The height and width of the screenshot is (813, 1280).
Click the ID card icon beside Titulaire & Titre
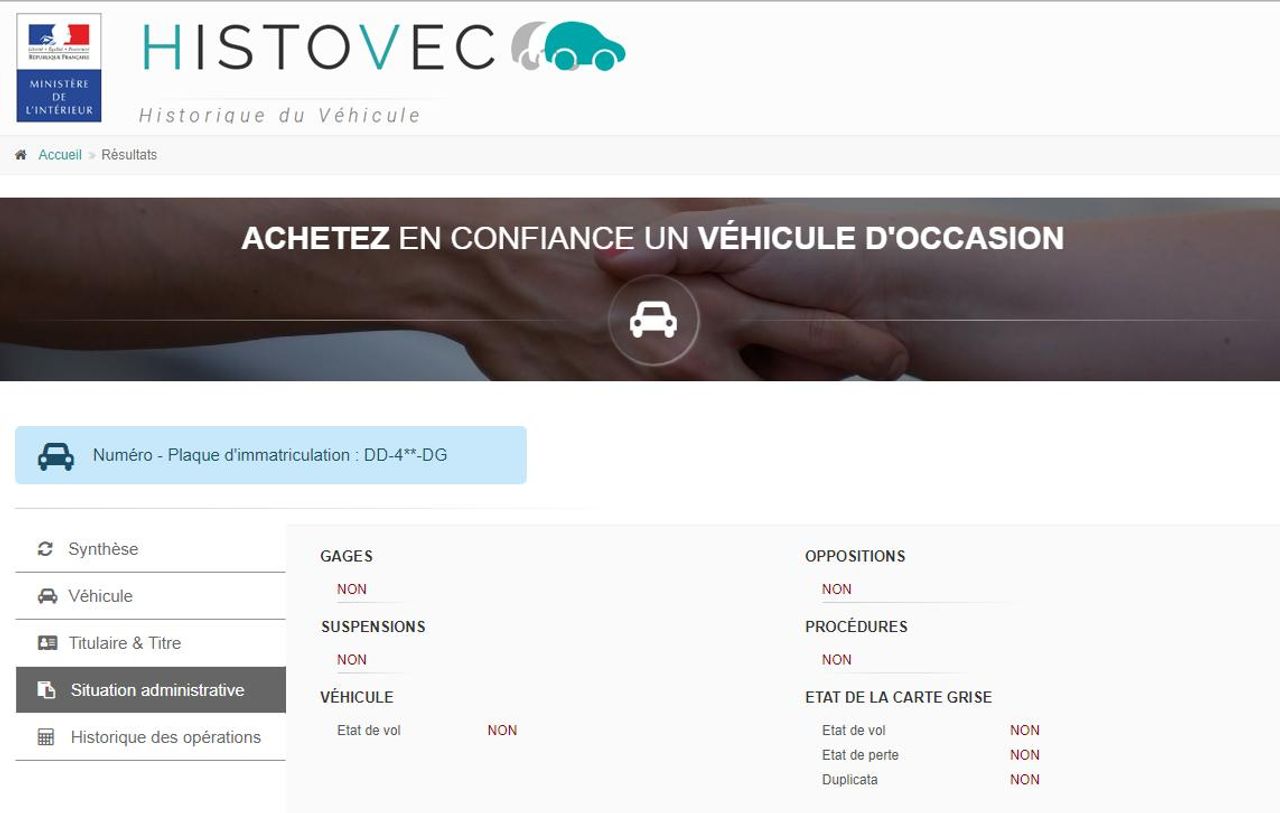click(47, 643)
